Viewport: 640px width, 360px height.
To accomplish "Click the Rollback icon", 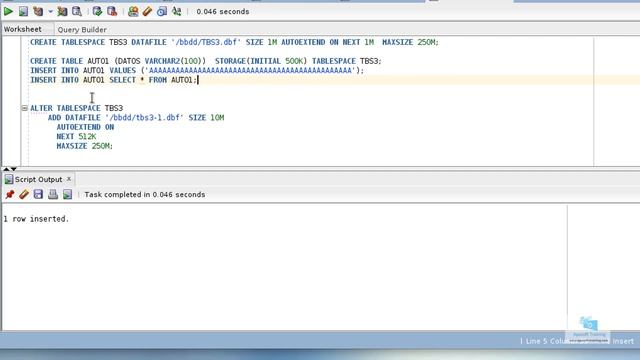I will pyautogui.click(x=112, y=11).
